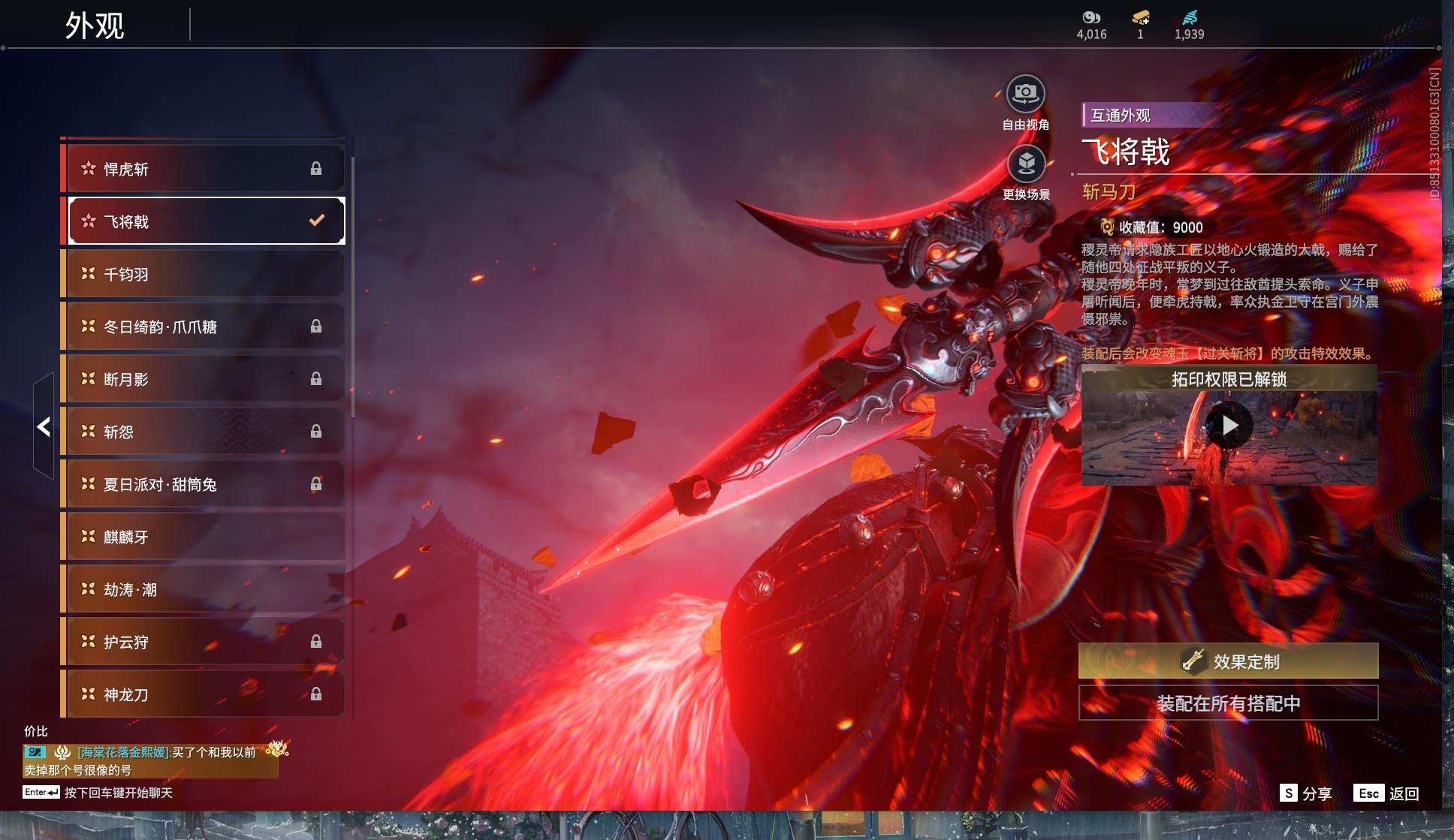Click the lock icon on 神龙刀

(316, 694)
